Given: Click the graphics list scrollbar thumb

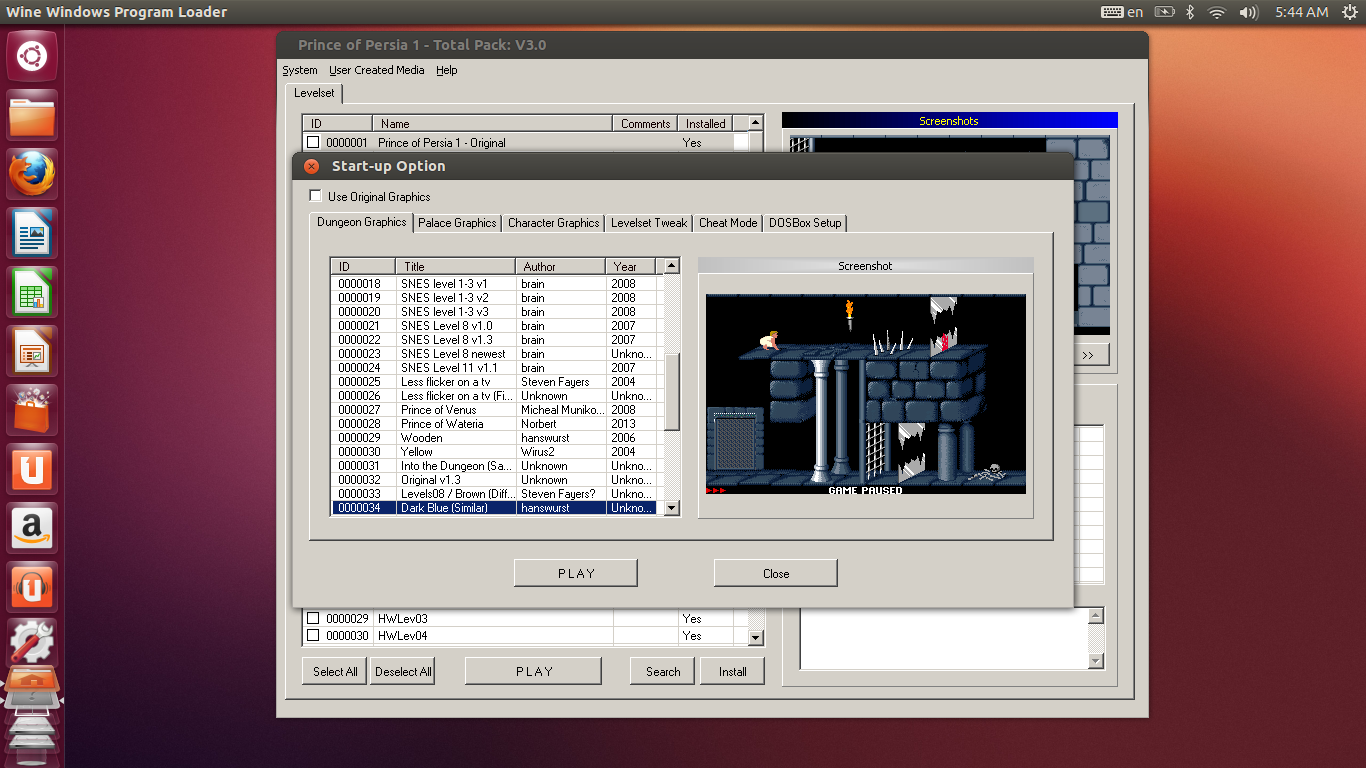Looking at the screenshot, I should 672,391.
